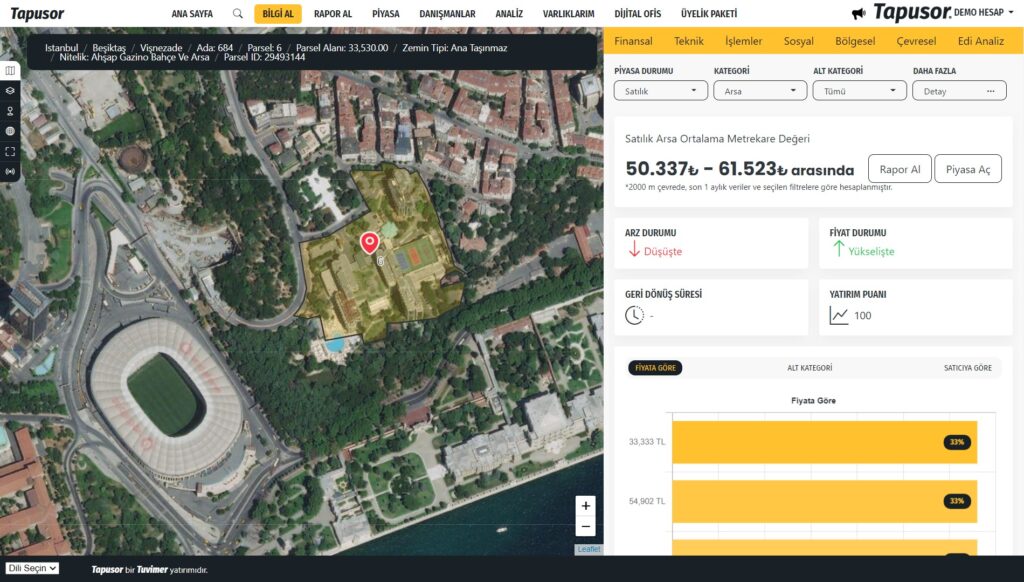The width and height of the screenshot is (1024, 582).
Task: Open the Piyasa menu item
Action: pos(386,14)
